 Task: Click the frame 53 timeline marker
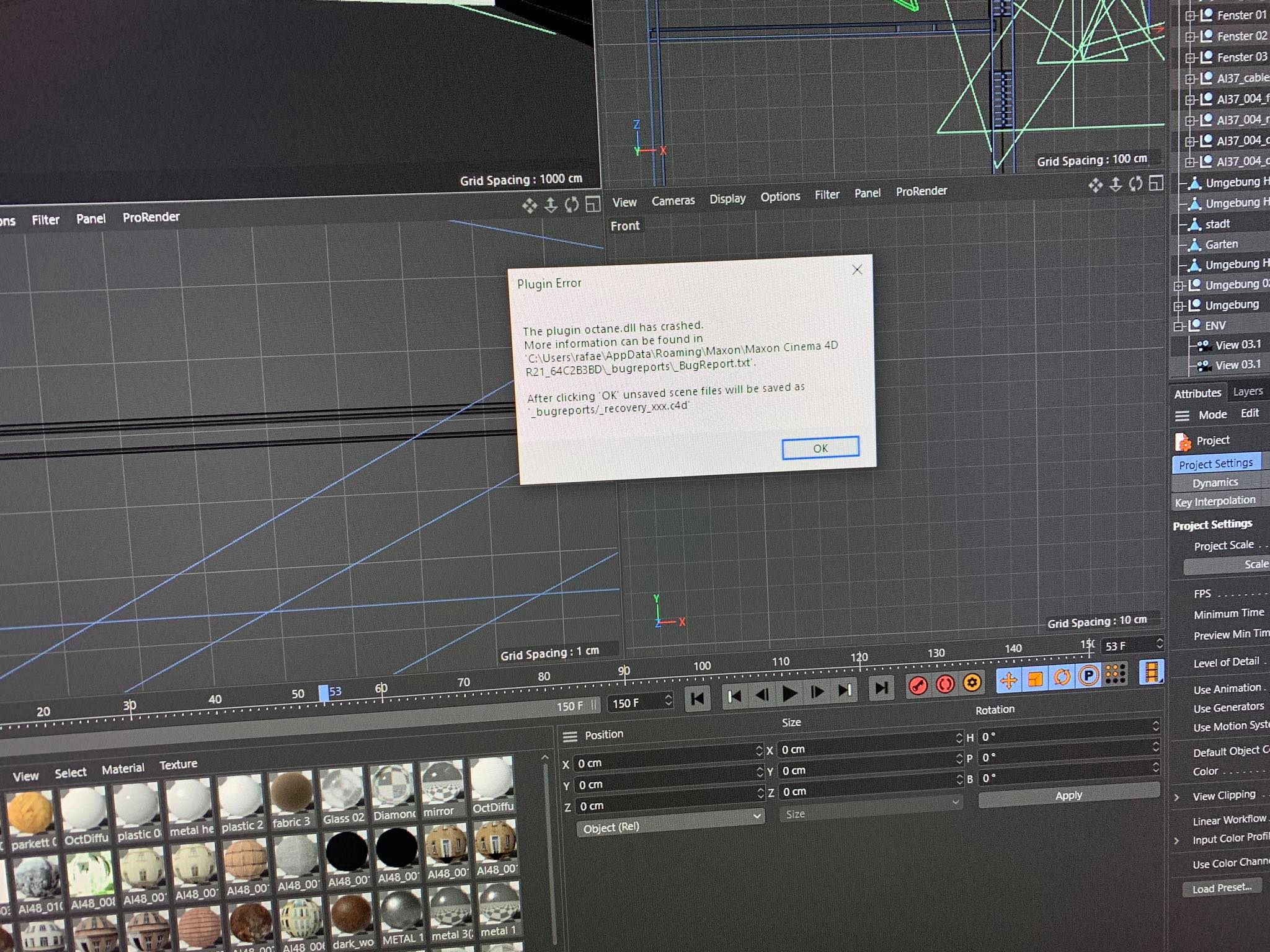324,693
